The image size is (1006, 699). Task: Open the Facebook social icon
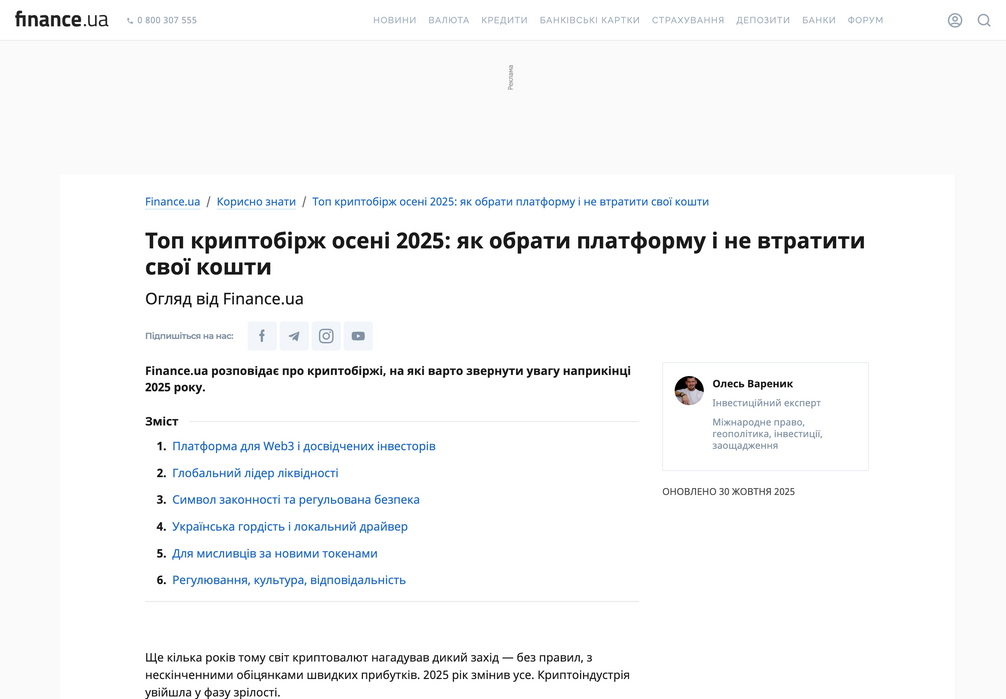point(262,336)
